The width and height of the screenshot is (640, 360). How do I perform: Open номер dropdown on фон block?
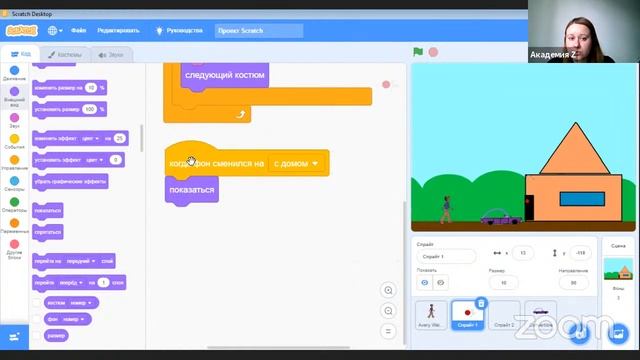tap(73, 319)
